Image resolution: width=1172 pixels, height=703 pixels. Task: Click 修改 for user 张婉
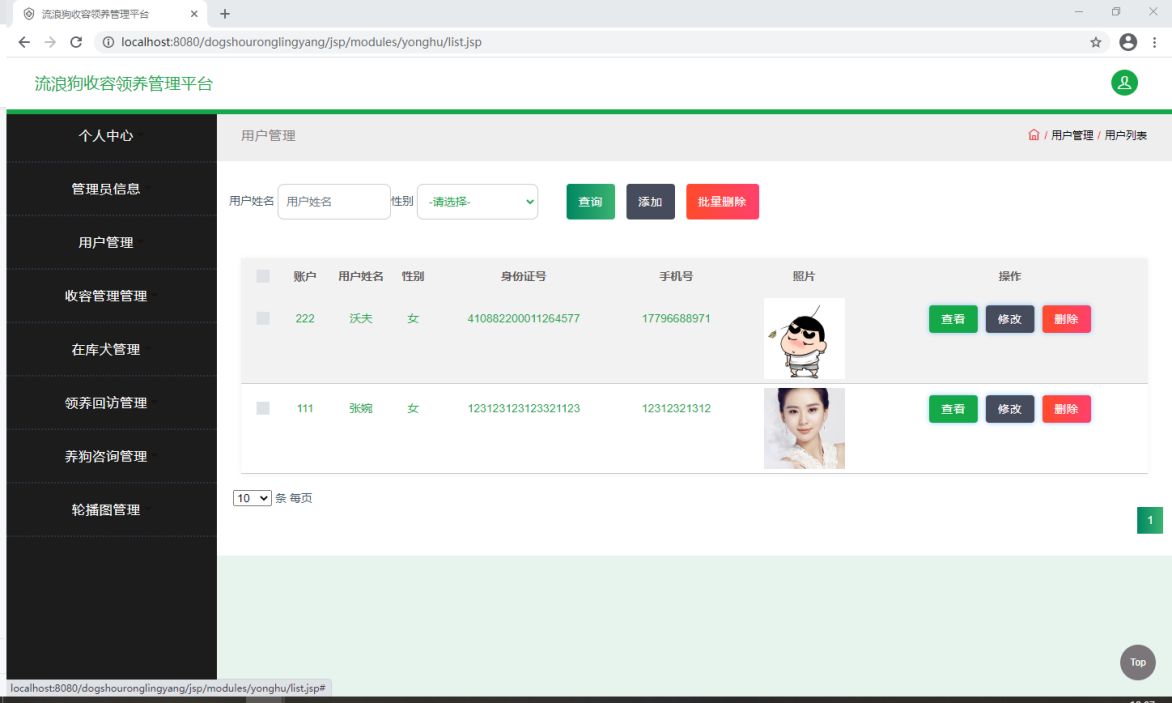pos(1010,409)
